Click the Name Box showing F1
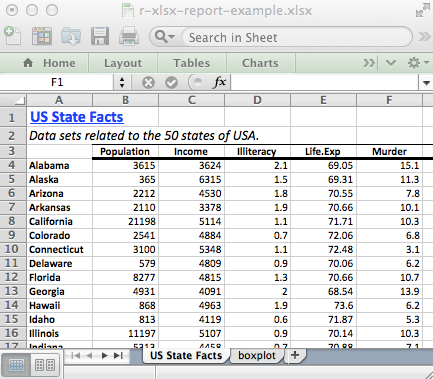The image size is (433, 379). point(57,82)
